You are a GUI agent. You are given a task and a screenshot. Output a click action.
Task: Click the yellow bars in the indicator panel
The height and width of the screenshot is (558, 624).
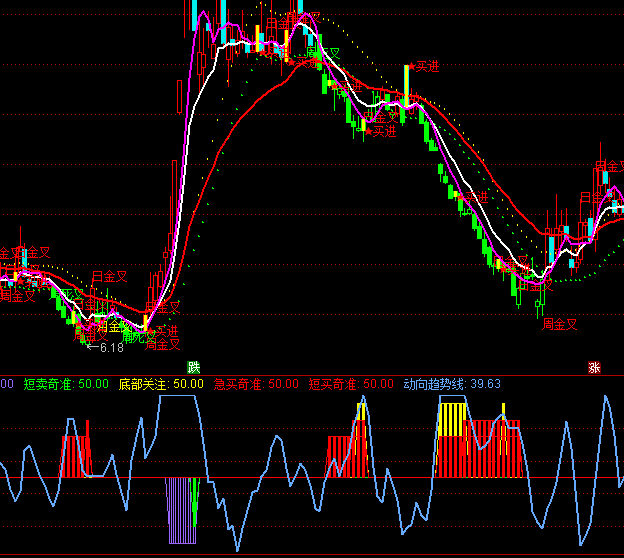pos(453,418)
